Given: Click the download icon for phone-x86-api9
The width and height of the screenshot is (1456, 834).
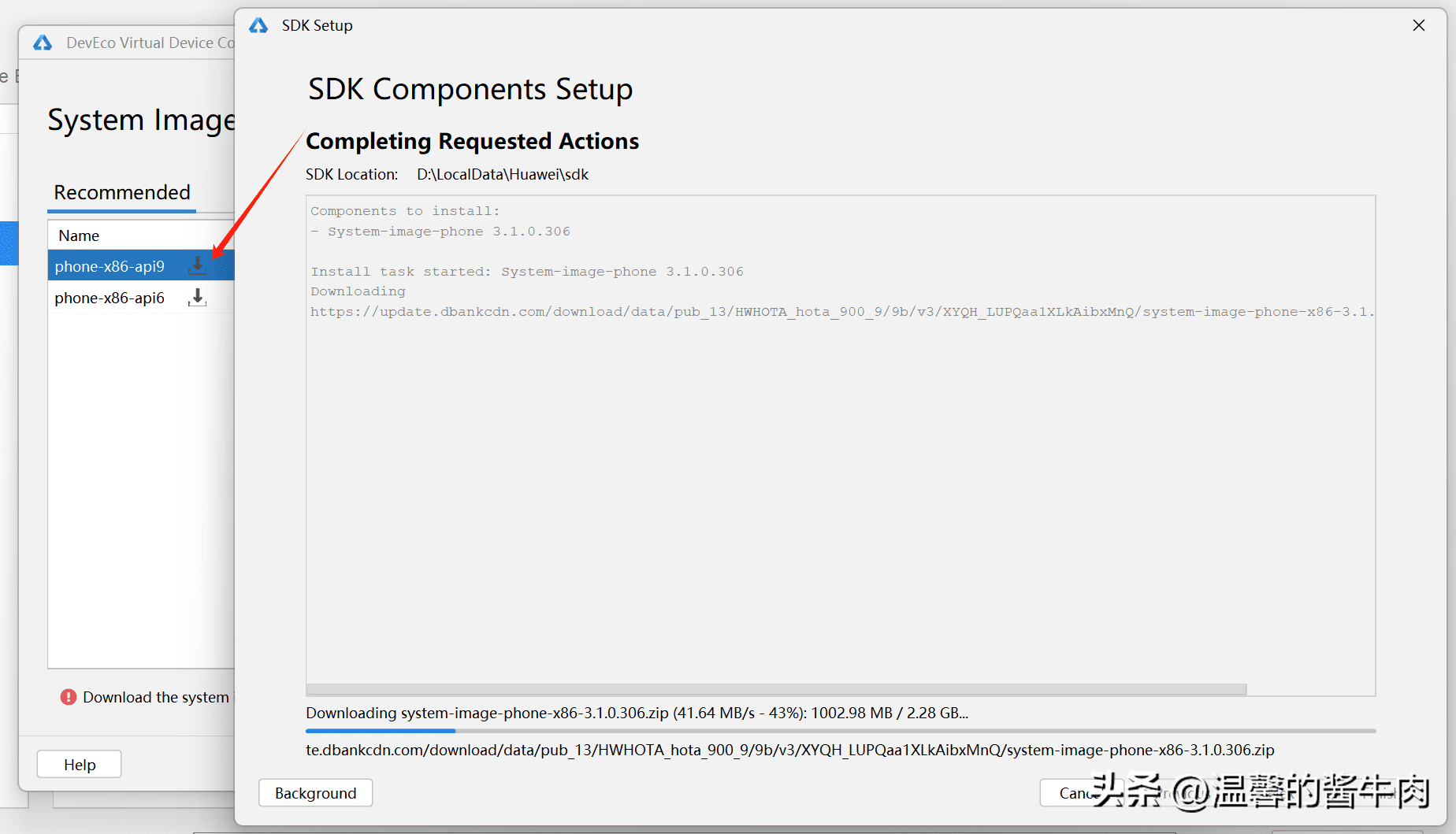Looking at the screenshot, I should (198, 265).
